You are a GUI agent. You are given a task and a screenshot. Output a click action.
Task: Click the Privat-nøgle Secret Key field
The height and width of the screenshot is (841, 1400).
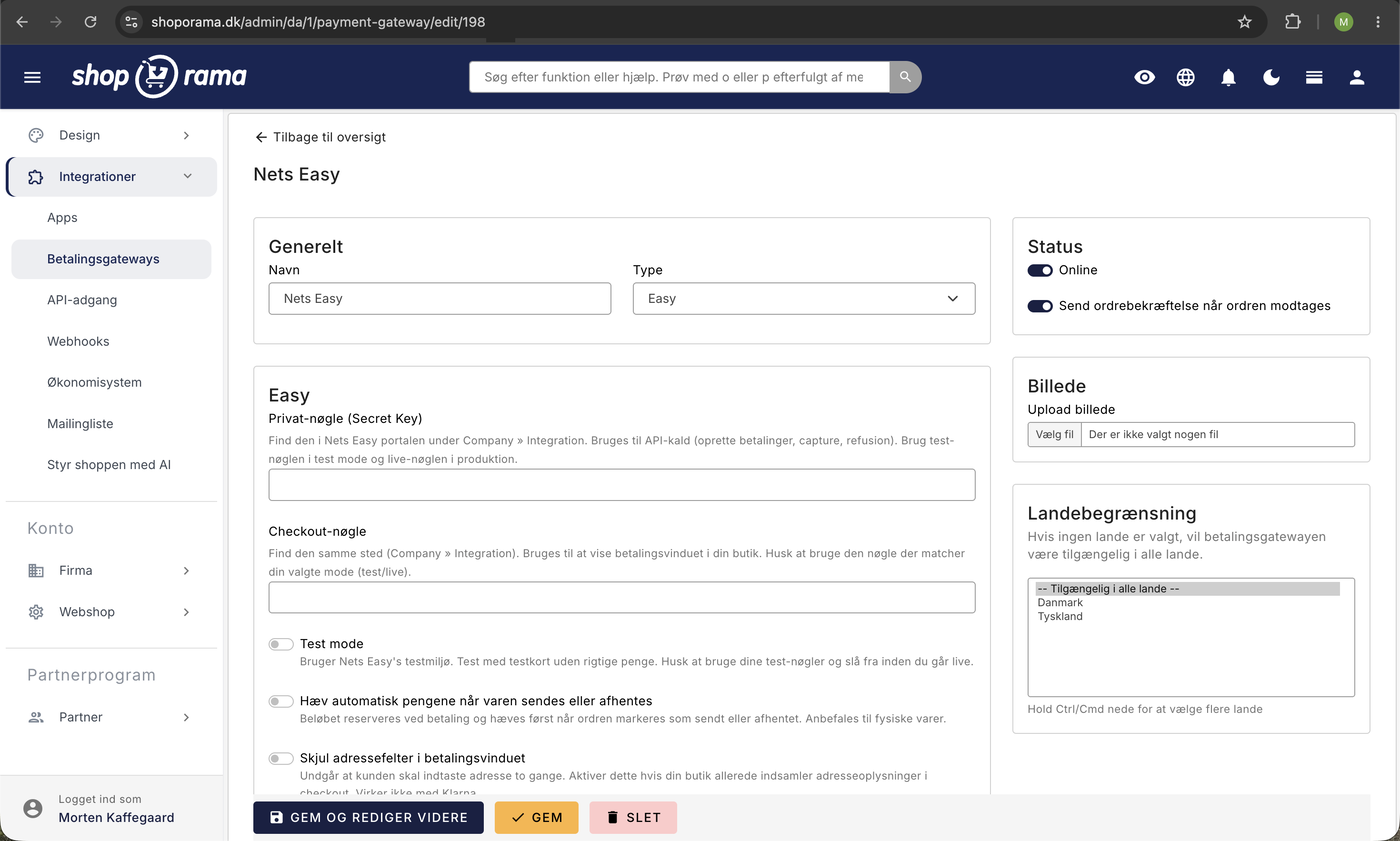[622, 485]
